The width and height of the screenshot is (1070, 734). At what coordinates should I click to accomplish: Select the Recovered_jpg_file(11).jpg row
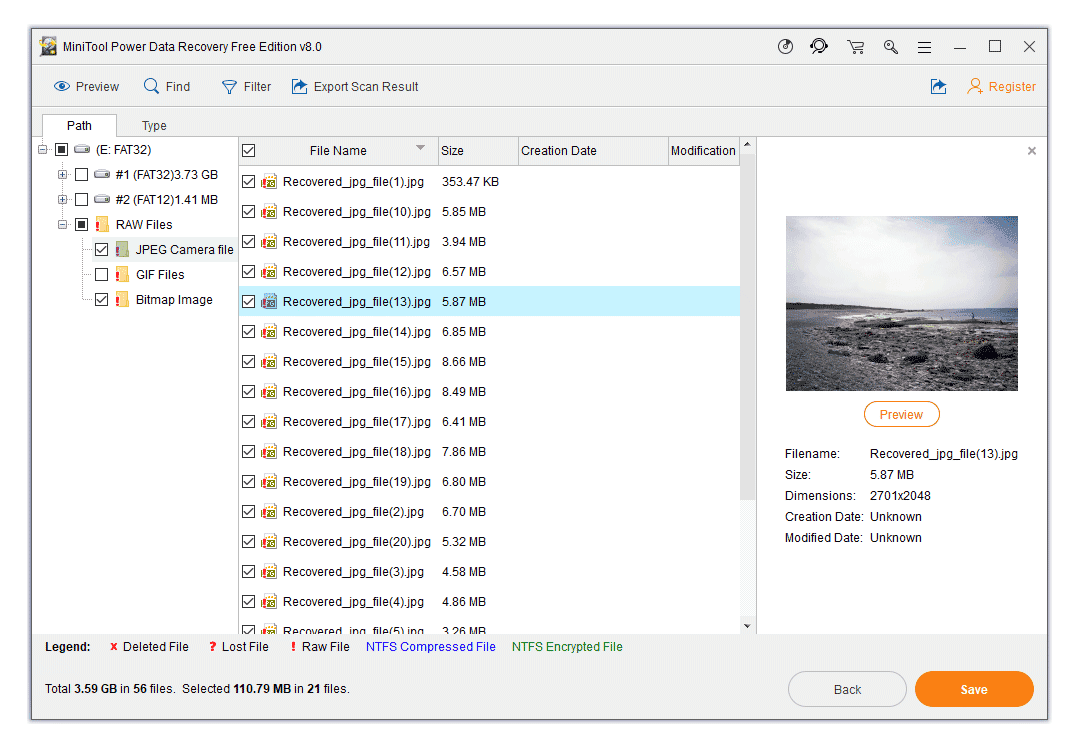click(489, 241)
